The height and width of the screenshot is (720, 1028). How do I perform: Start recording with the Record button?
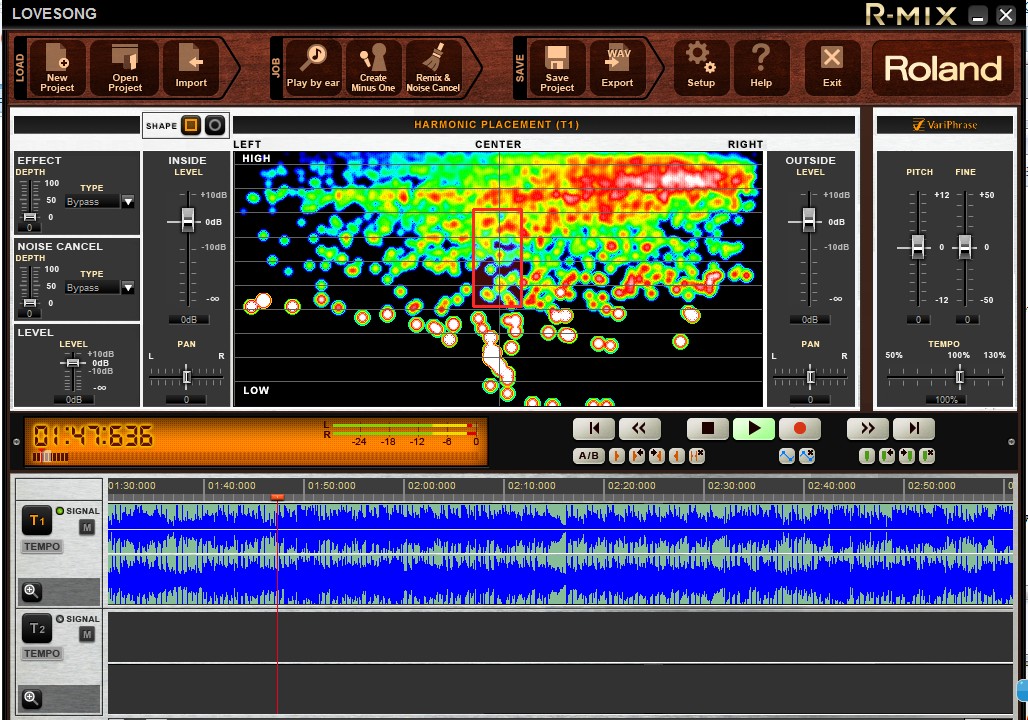point(800,429)
